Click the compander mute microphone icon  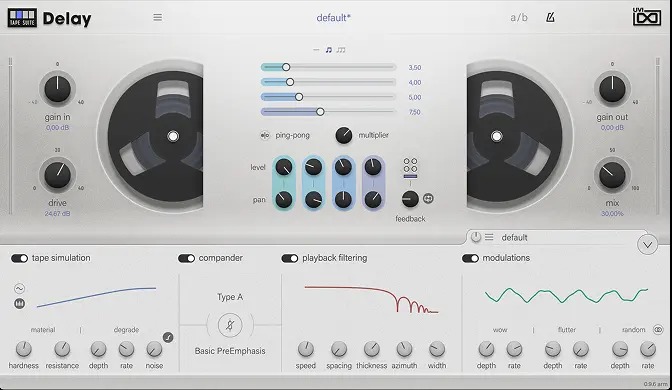[230, 325]
